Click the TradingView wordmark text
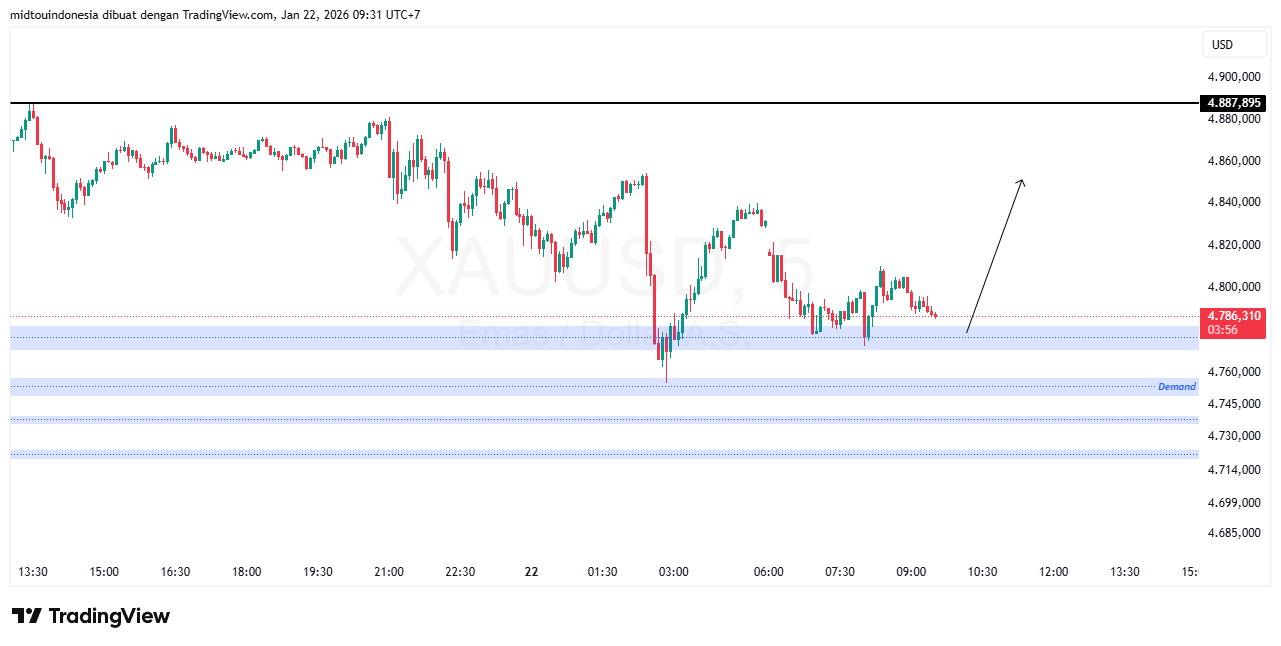 coord(109,616)
